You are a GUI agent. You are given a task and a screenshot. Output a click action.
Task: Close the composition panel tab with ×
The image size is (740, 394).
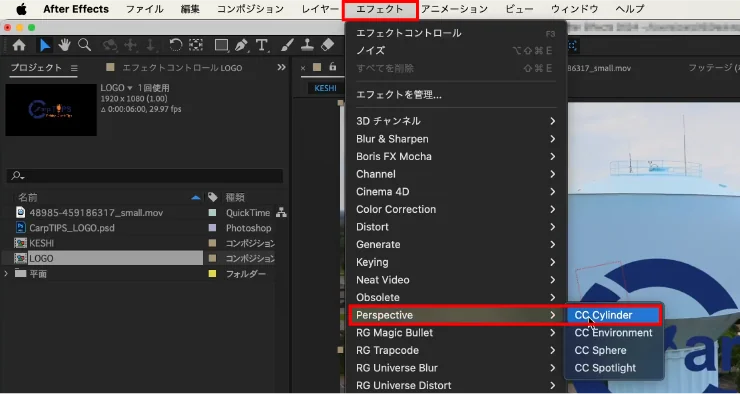click(303, 68)
